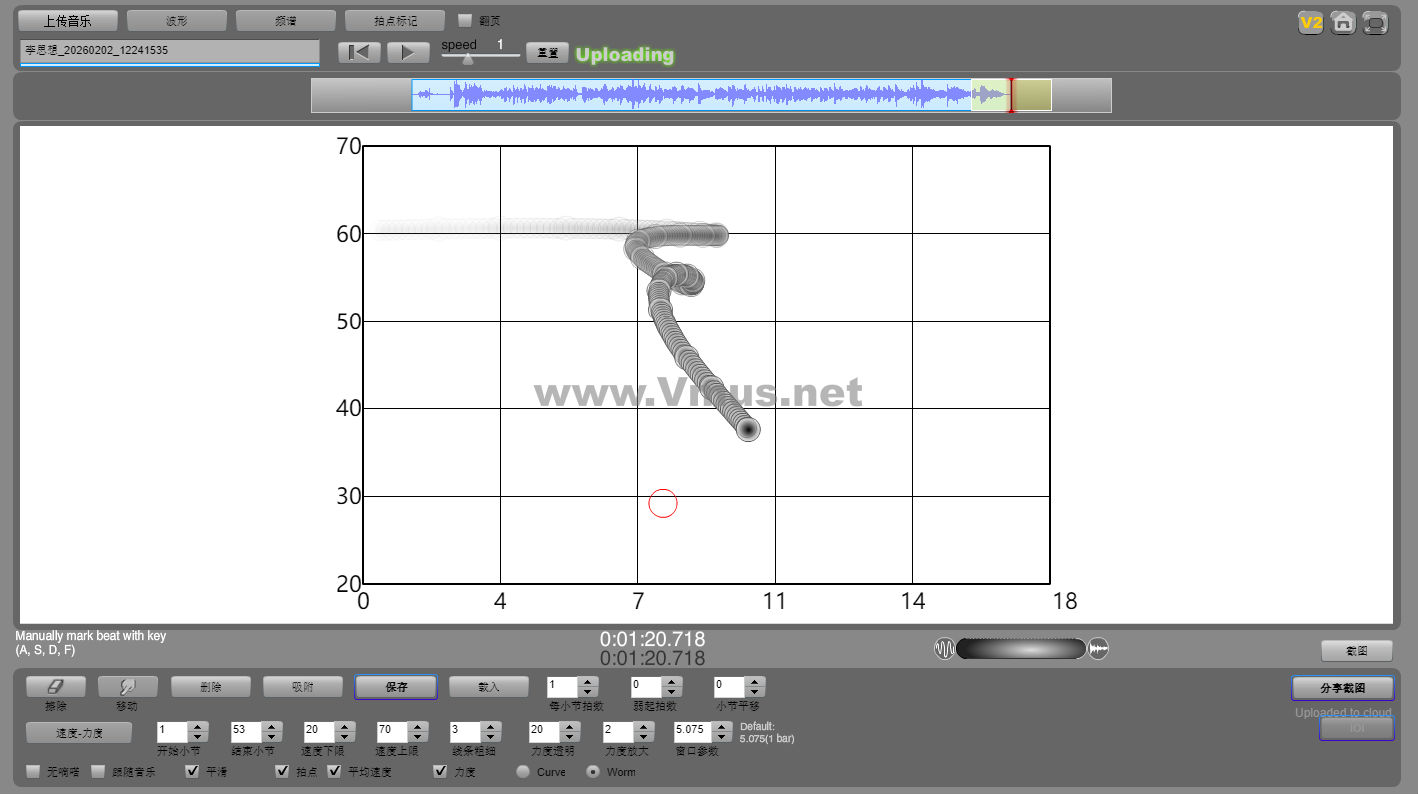Click the V2 version icon

1310,23
